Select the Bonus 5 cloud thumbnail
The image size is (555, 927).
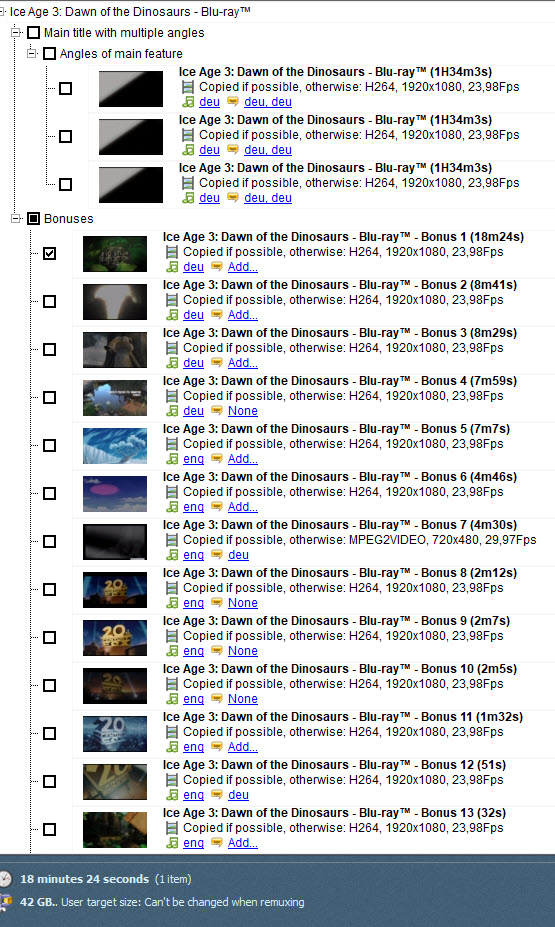coord(115,446)
